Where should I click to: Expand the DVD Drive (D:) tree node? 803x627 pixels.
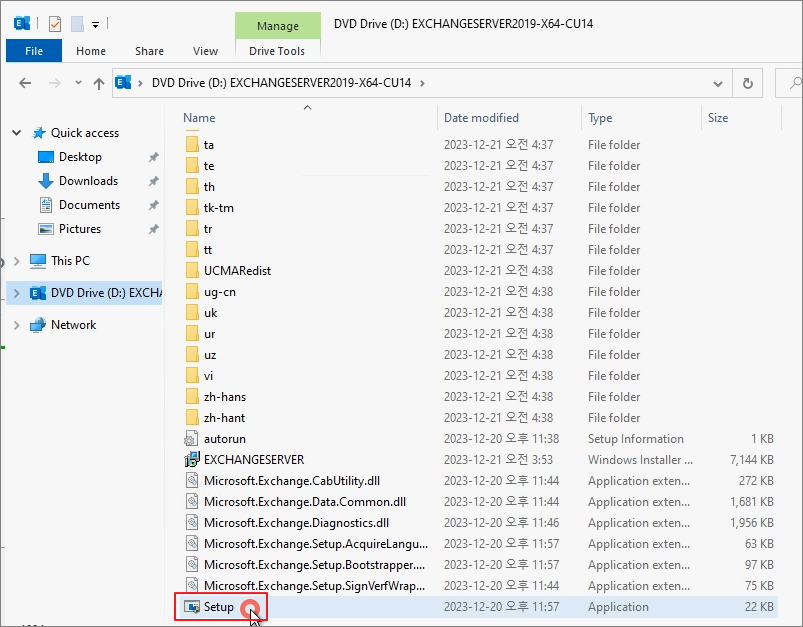click(16, 293)
